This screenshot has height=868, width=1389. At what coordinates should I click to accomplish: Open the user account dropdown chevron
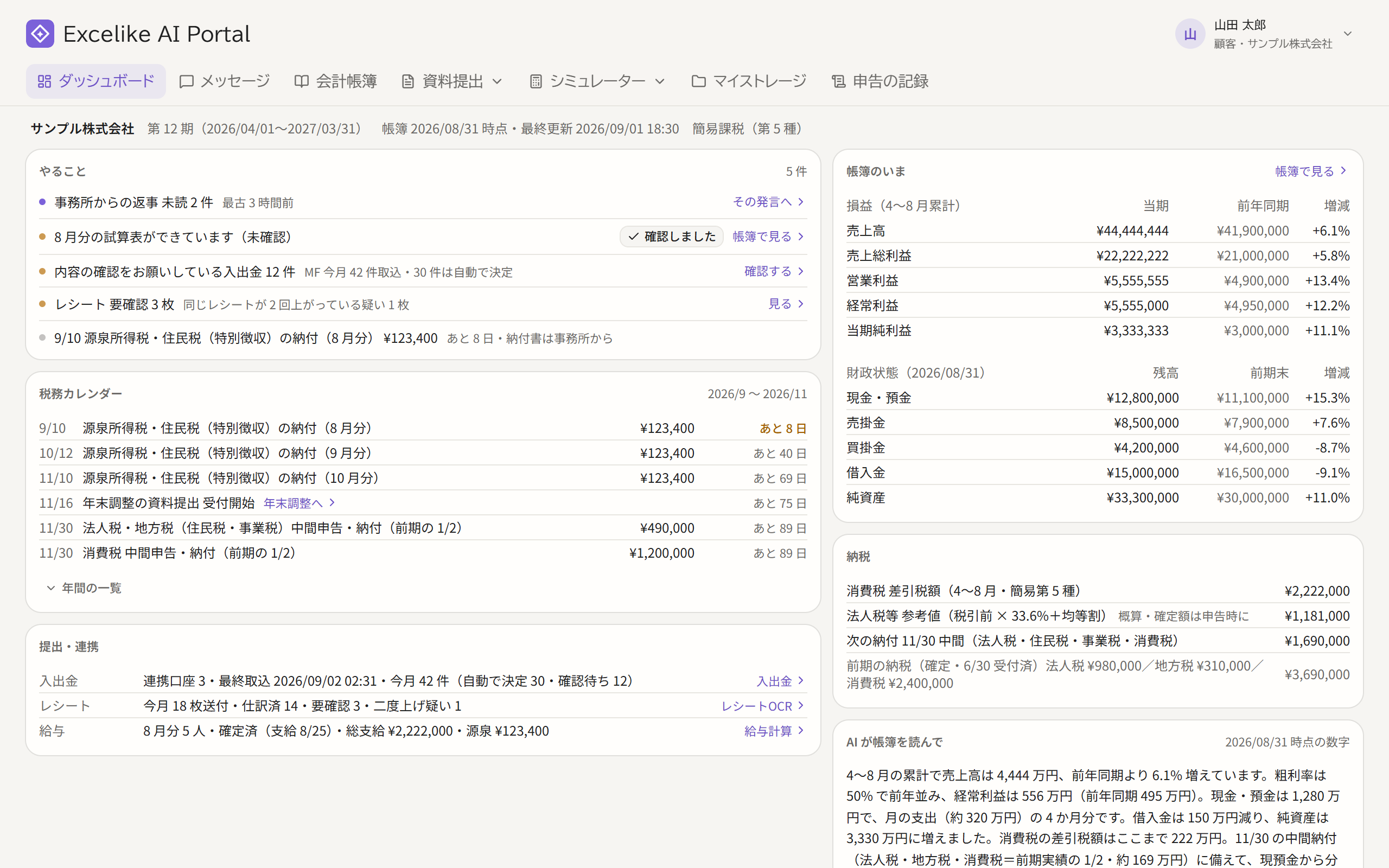point(1348,34)
